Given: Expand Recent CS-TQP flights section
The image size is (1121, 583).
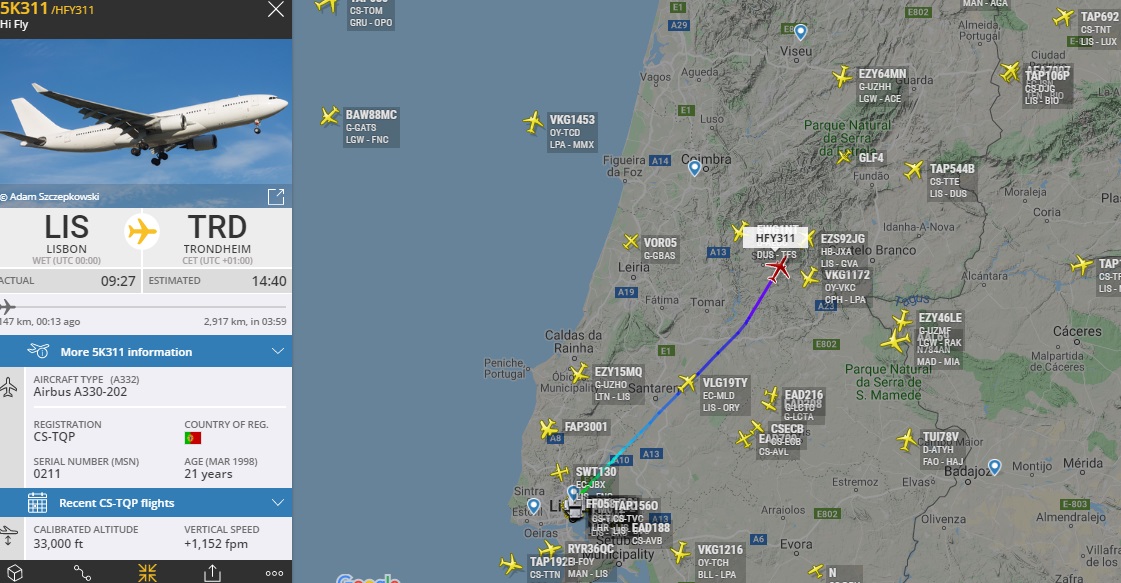Looking at the screenshot, I should 146,503.
